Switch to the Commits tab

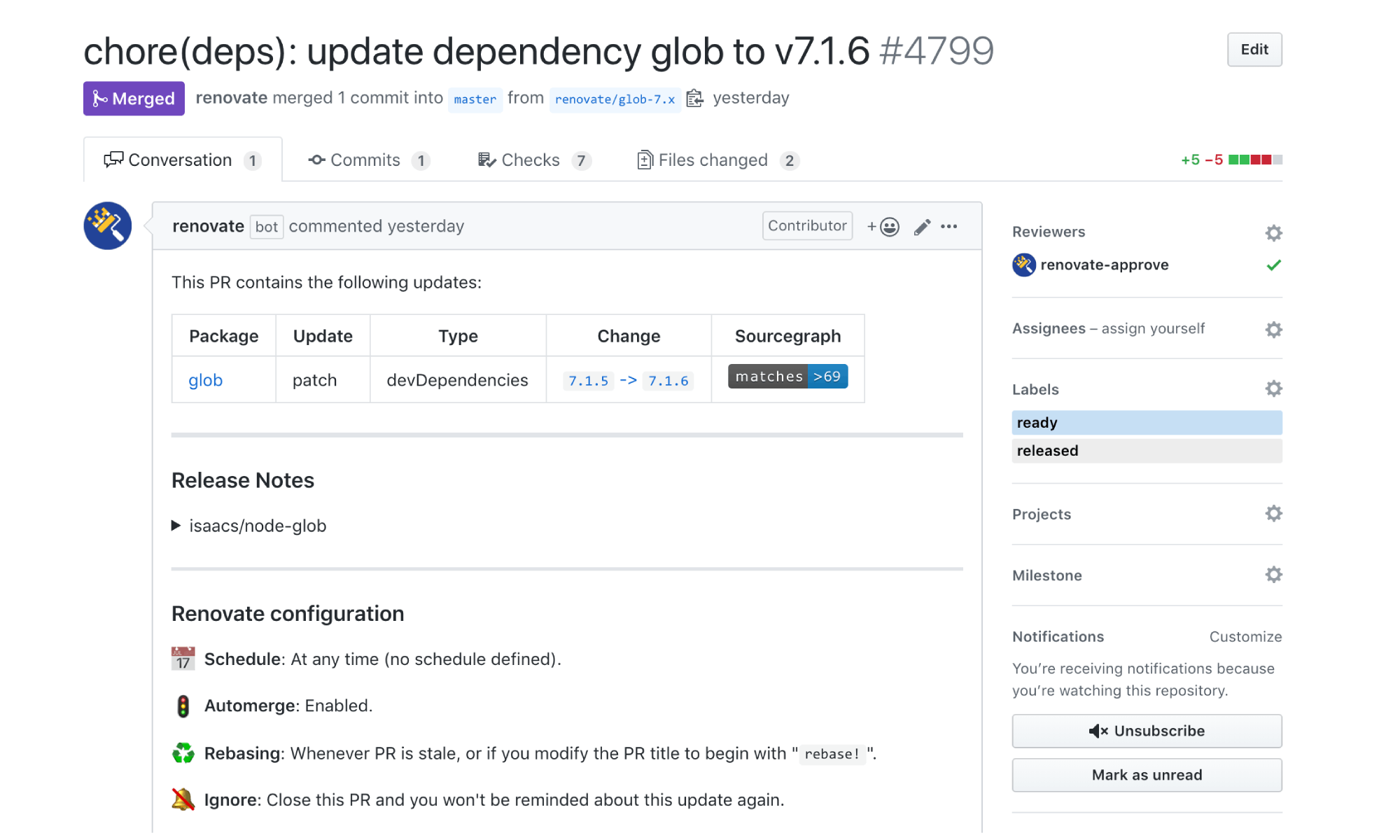click(367, 160)
